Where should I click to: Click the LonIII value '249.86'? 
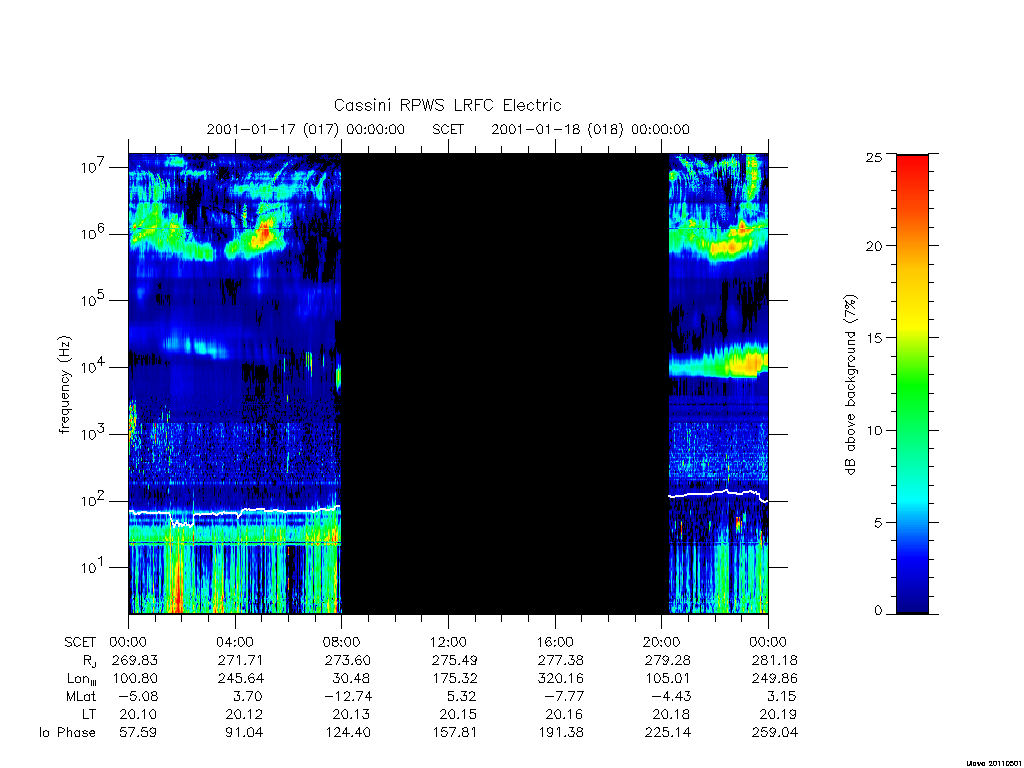[775, 679]
